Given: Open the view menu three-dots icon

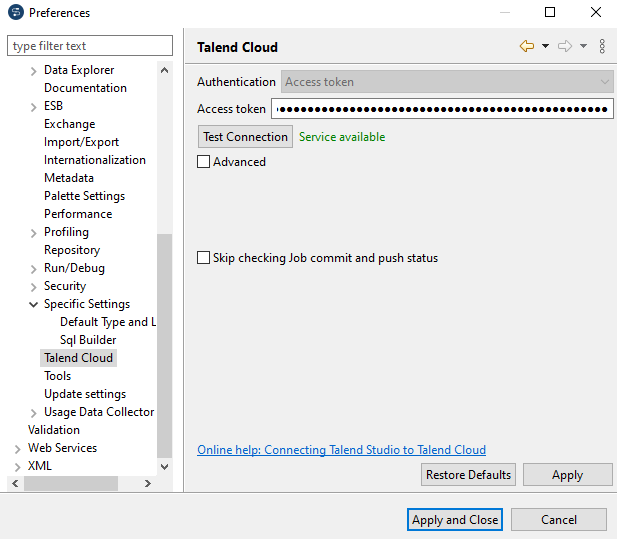Looking at the screenshot, I should [602, 46].
